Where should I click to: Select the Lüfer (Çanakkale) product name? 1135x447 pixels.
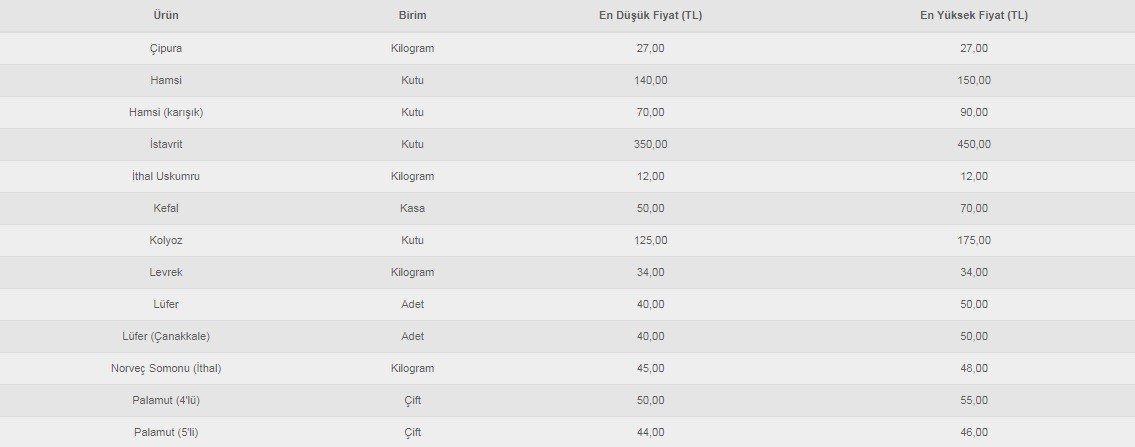(x=166, y=336)
